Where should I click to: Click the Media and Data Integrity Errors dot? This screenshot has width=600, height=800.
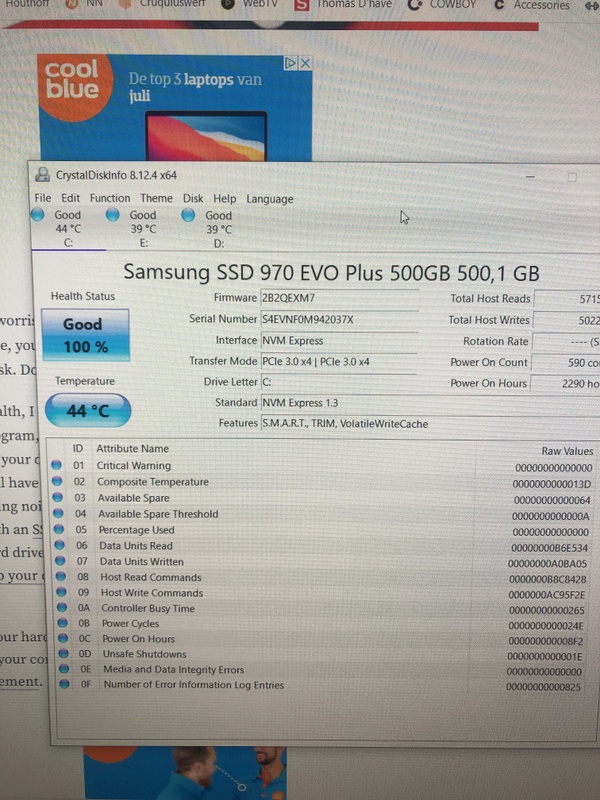tap(64, 668)
